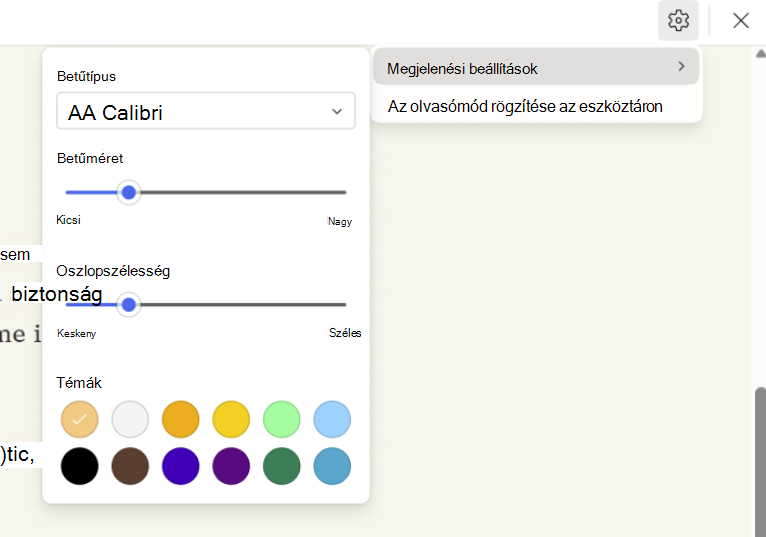The width and height of the screenshot is (766, 537).
Task: Click the Témák heading text
Action: [x=79, y=383]
